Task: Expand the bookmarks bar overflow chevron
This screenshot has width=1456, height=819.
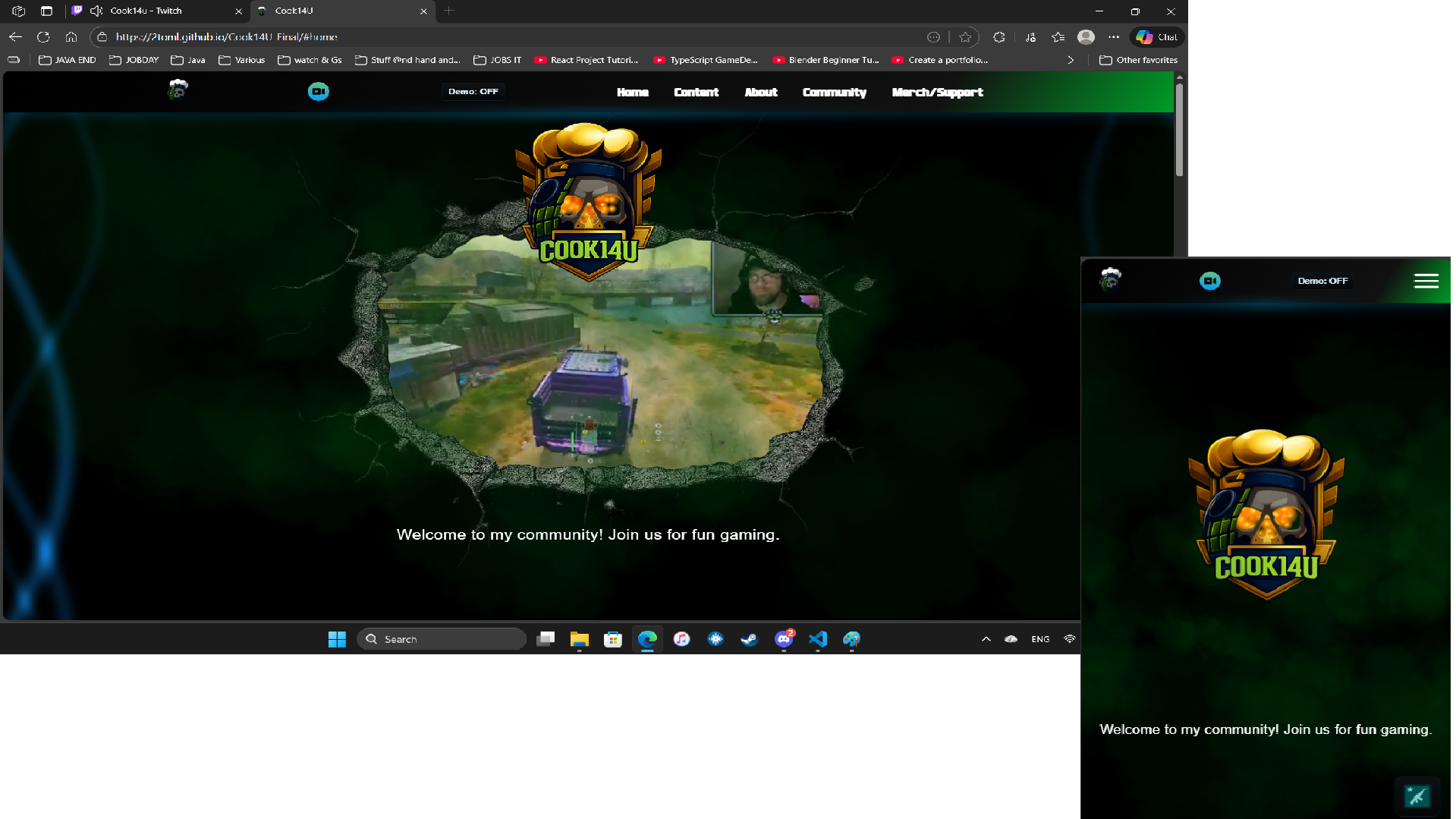Action: click(1070, 60)
